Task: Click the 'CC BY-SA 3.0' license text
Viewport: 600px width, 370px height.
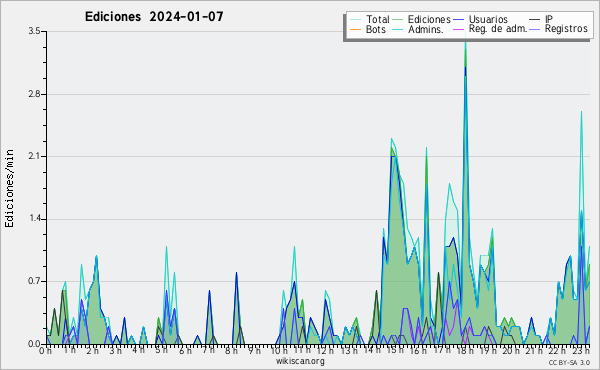Action: tap(569, 362)
